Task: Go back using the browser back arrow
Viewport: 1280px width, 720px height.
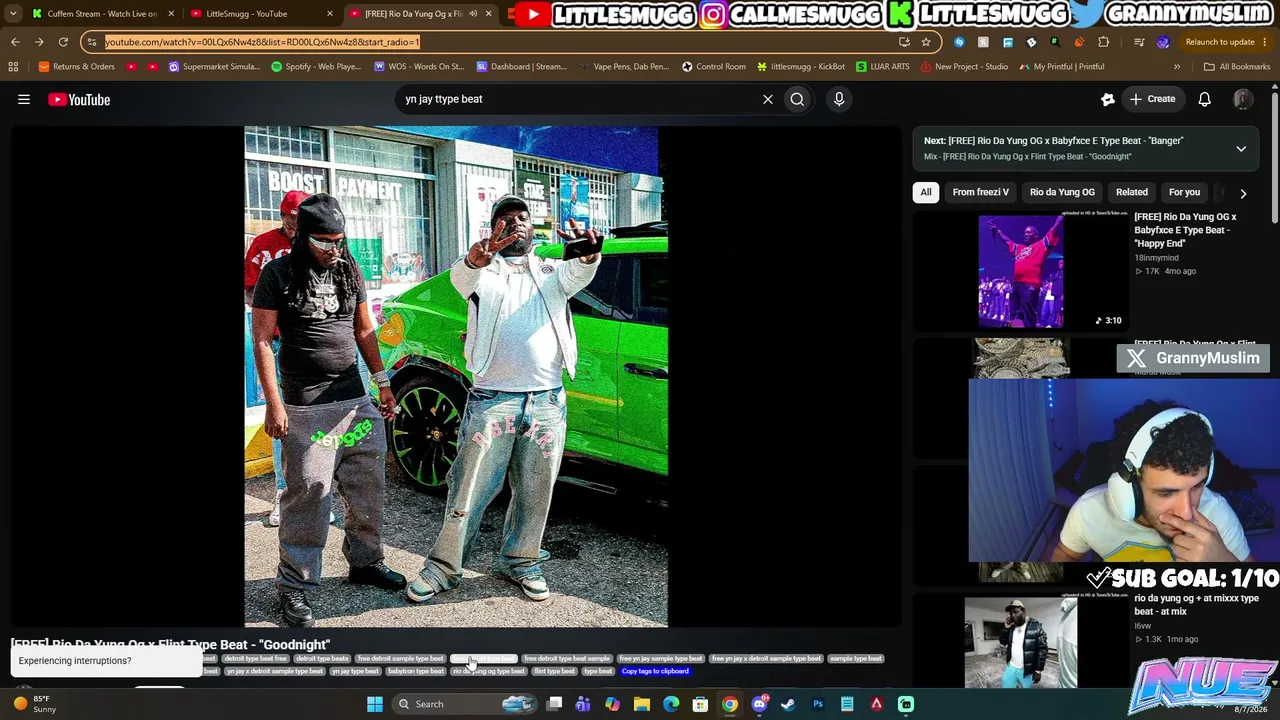Action: (15, 42)
